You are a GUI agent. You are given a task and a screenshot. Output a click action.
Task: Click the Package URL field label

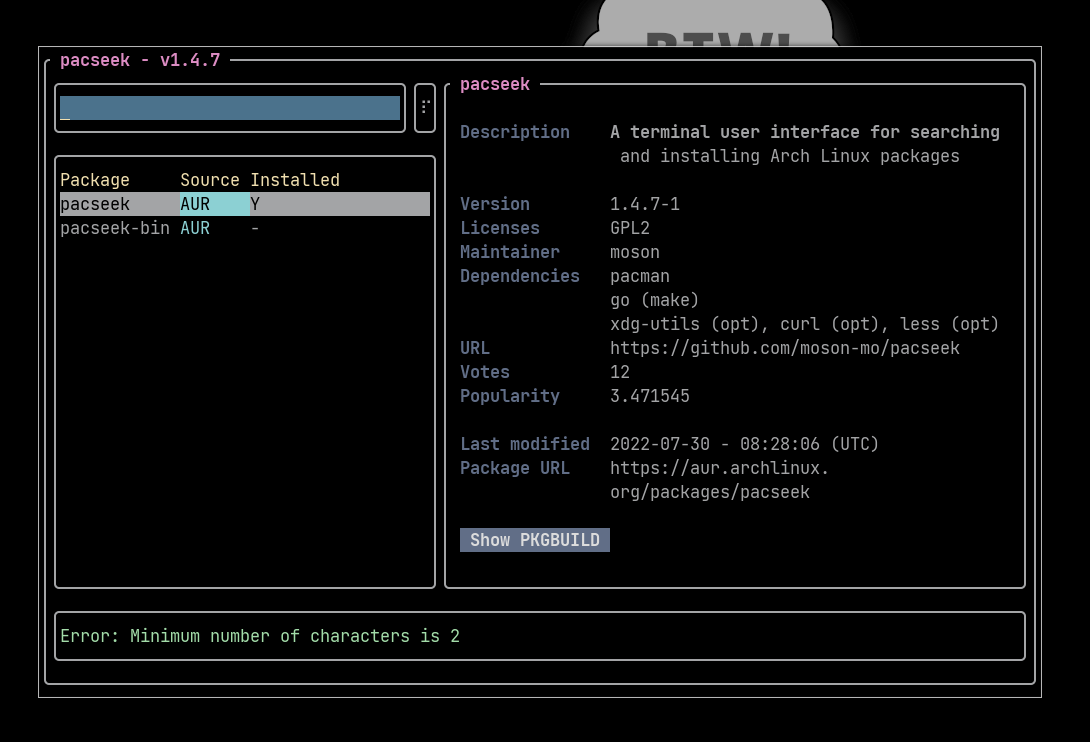click(x=514, y=468)
